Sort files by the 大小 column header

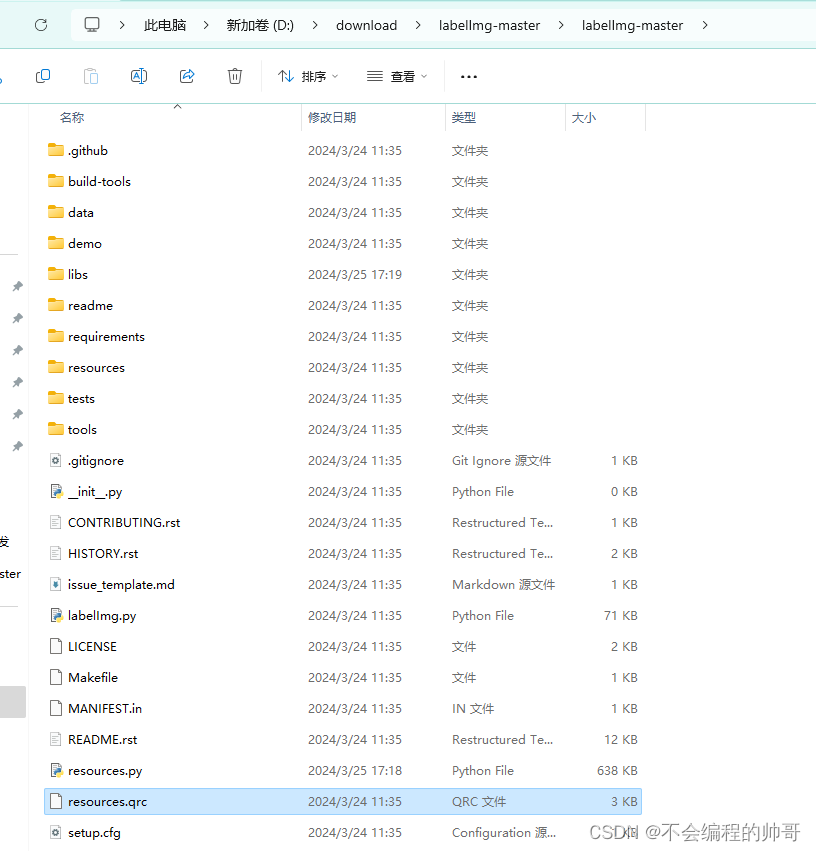coord(583,117)
